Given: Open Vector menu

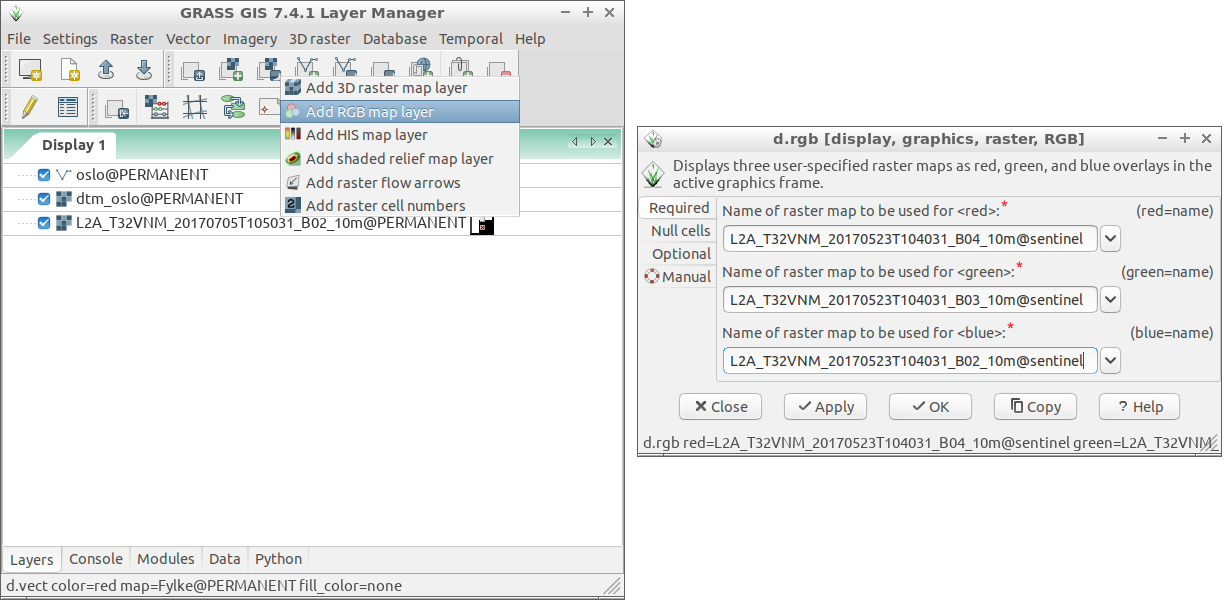Looking at the screenshot, I should (x=188, y=39).
